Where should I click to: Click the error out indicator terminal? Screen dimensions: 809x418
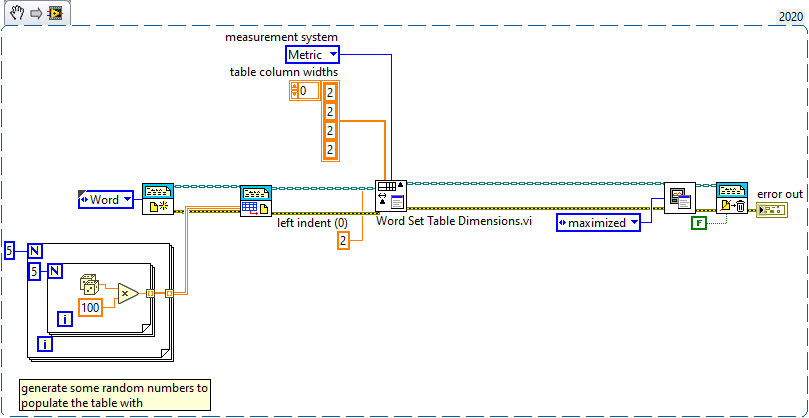pos(772,210)
